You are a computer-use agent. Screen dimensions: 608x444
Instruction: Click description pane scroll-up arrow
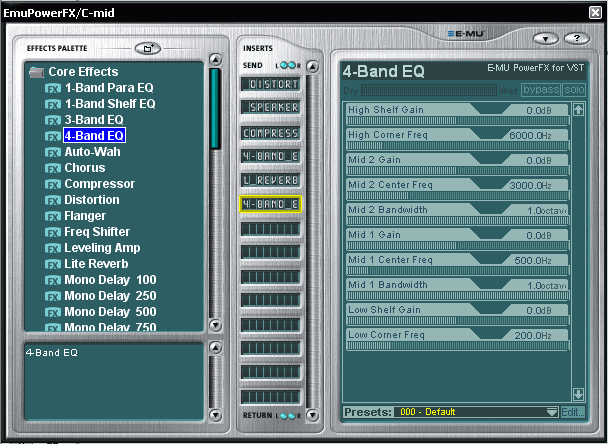coord(215,347)
